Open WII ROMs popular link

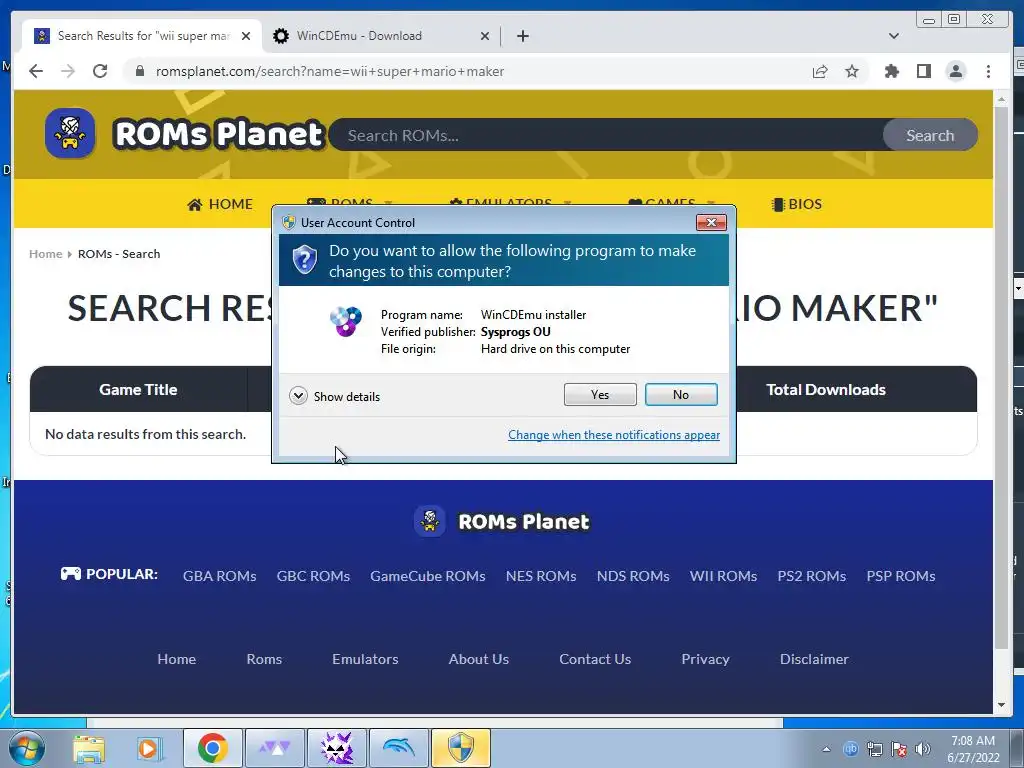pyautogui.click(x=724, y=576)
